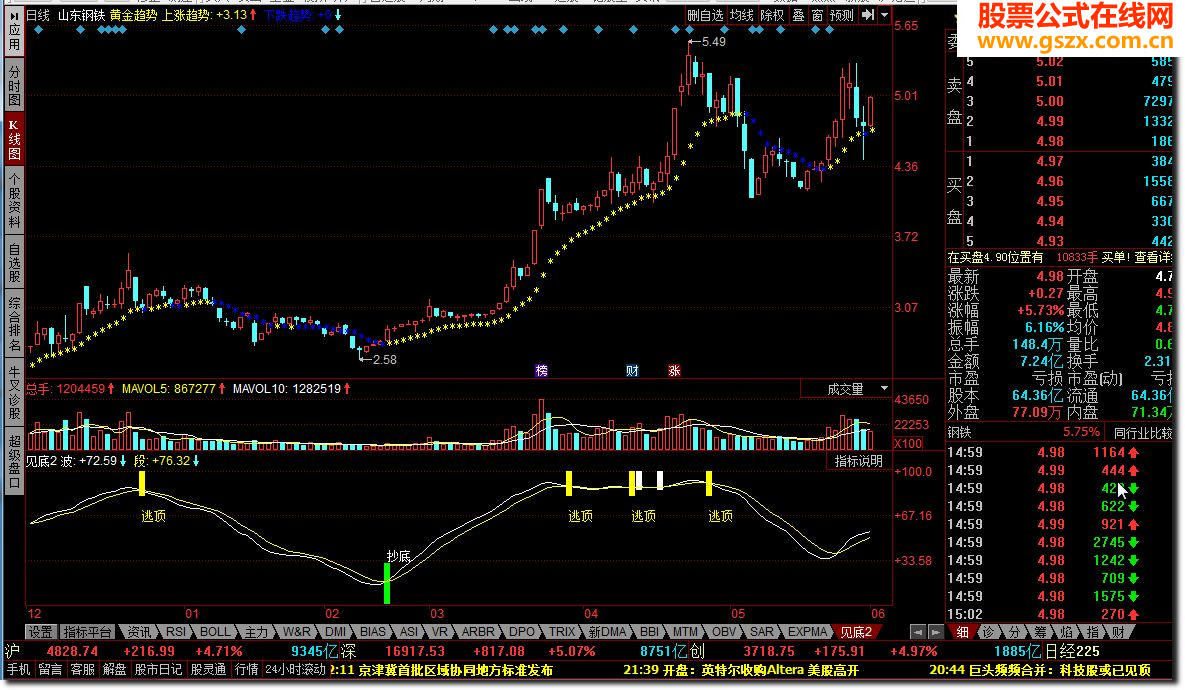This screenshot has width=1185, height=690.
Task: Open the 指 index tab icon
Action: (1092, 632)
